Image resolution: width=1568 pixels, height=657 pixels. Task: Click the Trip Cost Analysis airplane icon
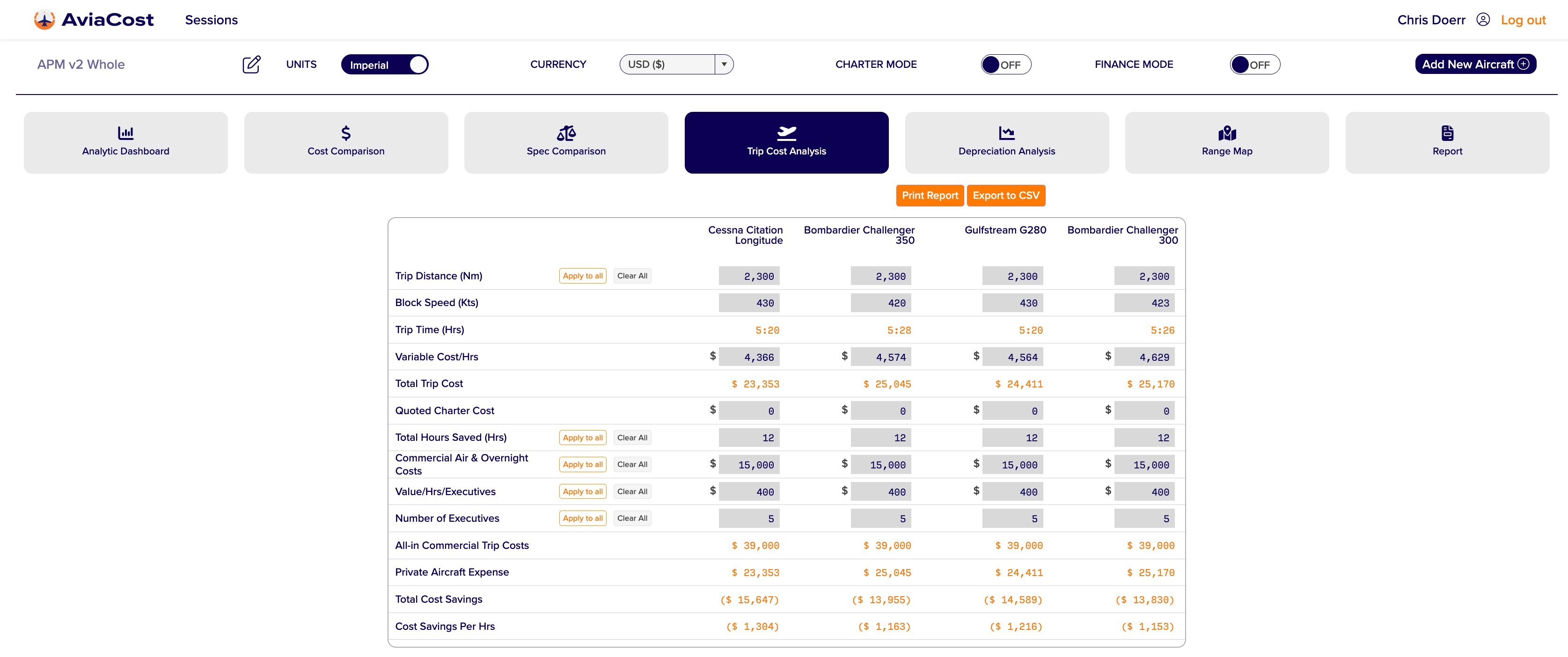click(x=786, y=132)
